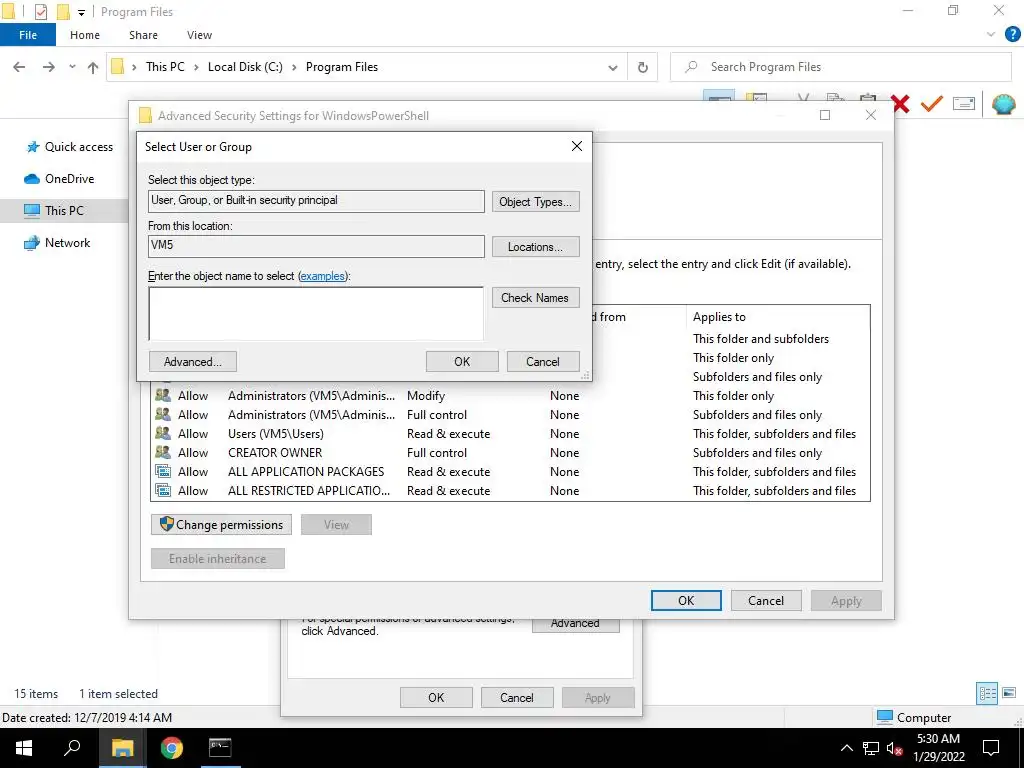Click the Advanced... button in Select User dialog
The image size is (1024, 768).
click(193, 362)
